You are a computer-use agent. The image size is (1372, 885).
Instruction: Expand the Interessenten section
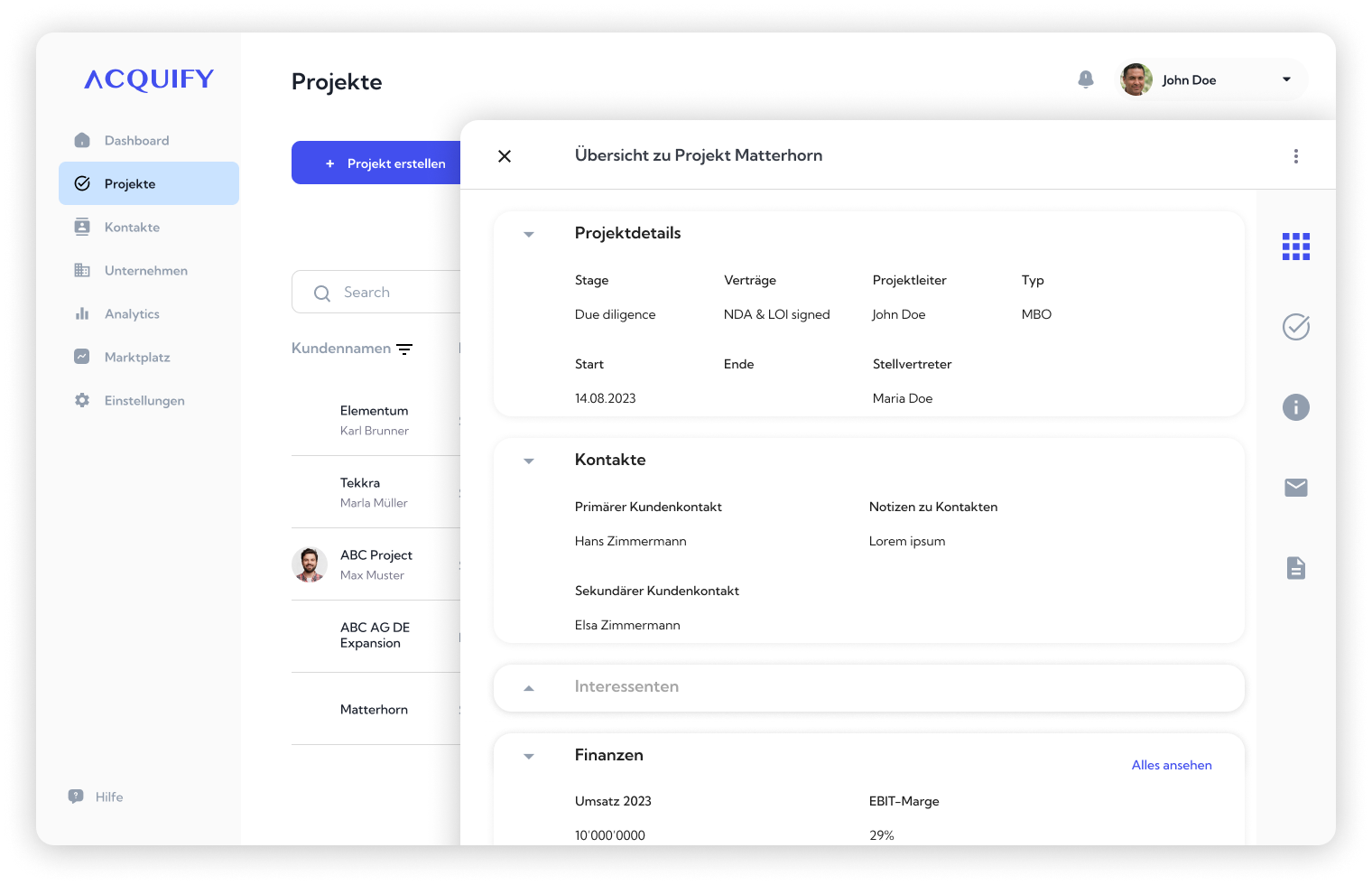[529, 687]
